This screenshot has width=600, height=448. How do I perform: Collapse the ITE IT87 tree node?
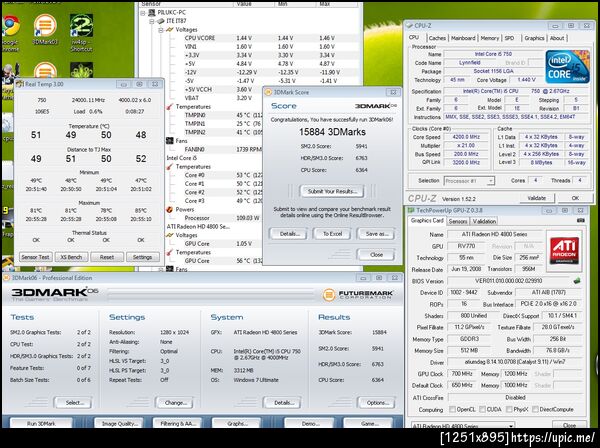(152, 21)
